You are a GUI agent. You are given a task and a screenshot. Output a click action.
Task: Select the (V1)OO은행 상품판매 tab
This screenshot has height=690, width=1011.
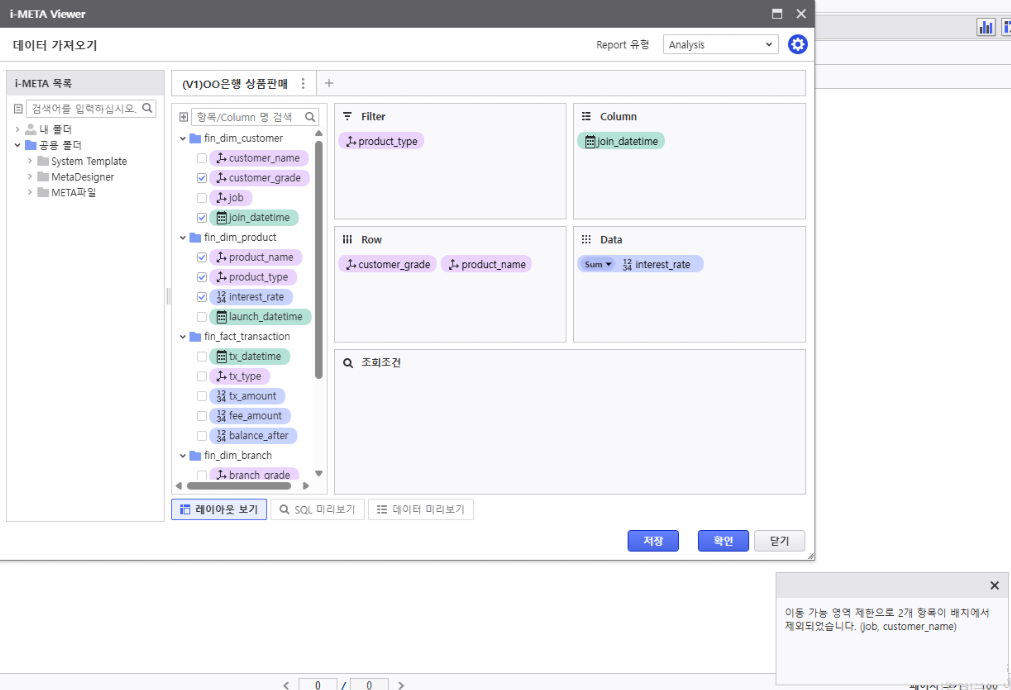235,84
